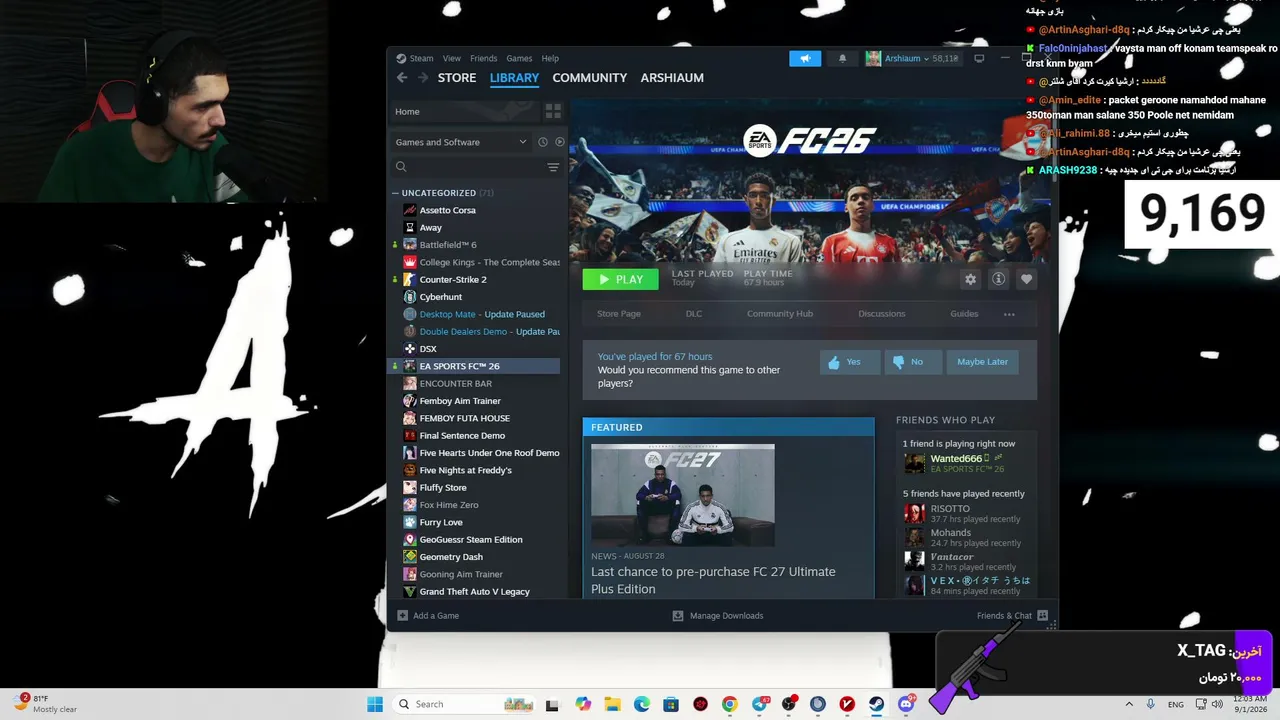Image resolution: width=1280 pixels, height=720 pixels.
Task: Select Battlefield 6 in the library list
Action: click(x=476, y=245)
